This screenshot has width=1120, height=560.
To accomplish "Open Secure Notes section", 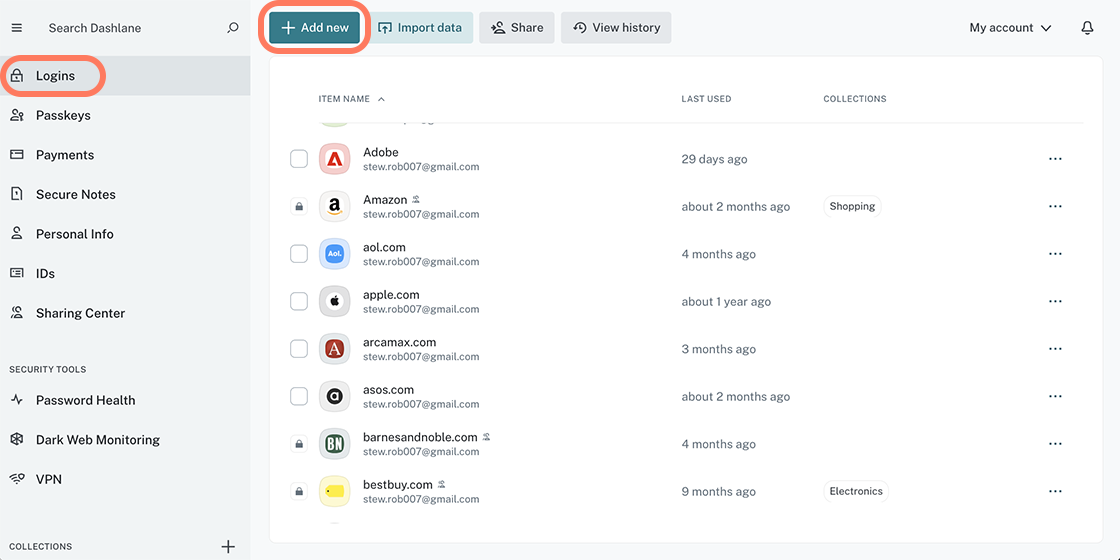I will point(75,194).
